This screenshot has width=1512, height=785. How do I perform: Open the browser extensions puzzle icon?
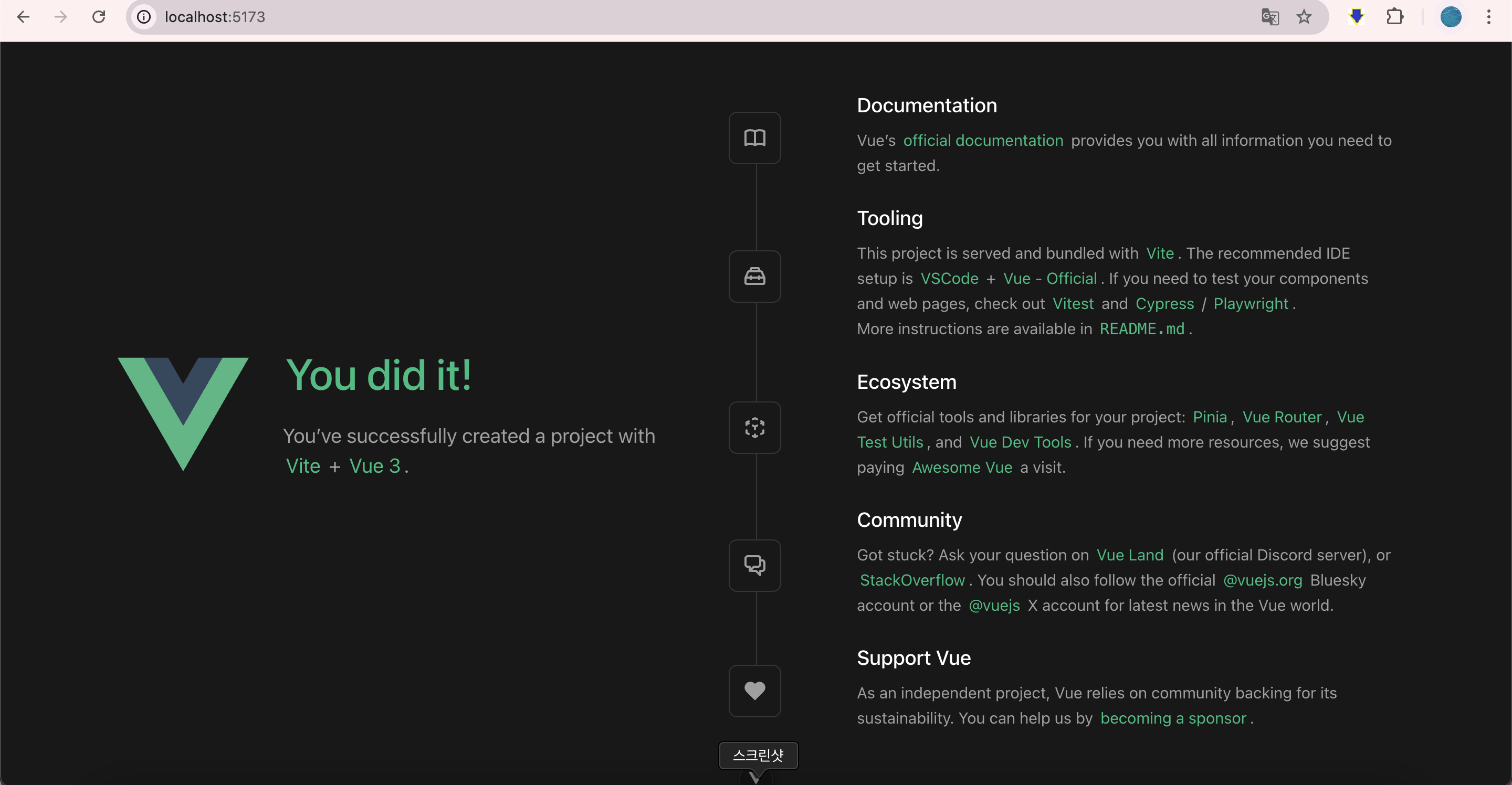(1394, 17)
